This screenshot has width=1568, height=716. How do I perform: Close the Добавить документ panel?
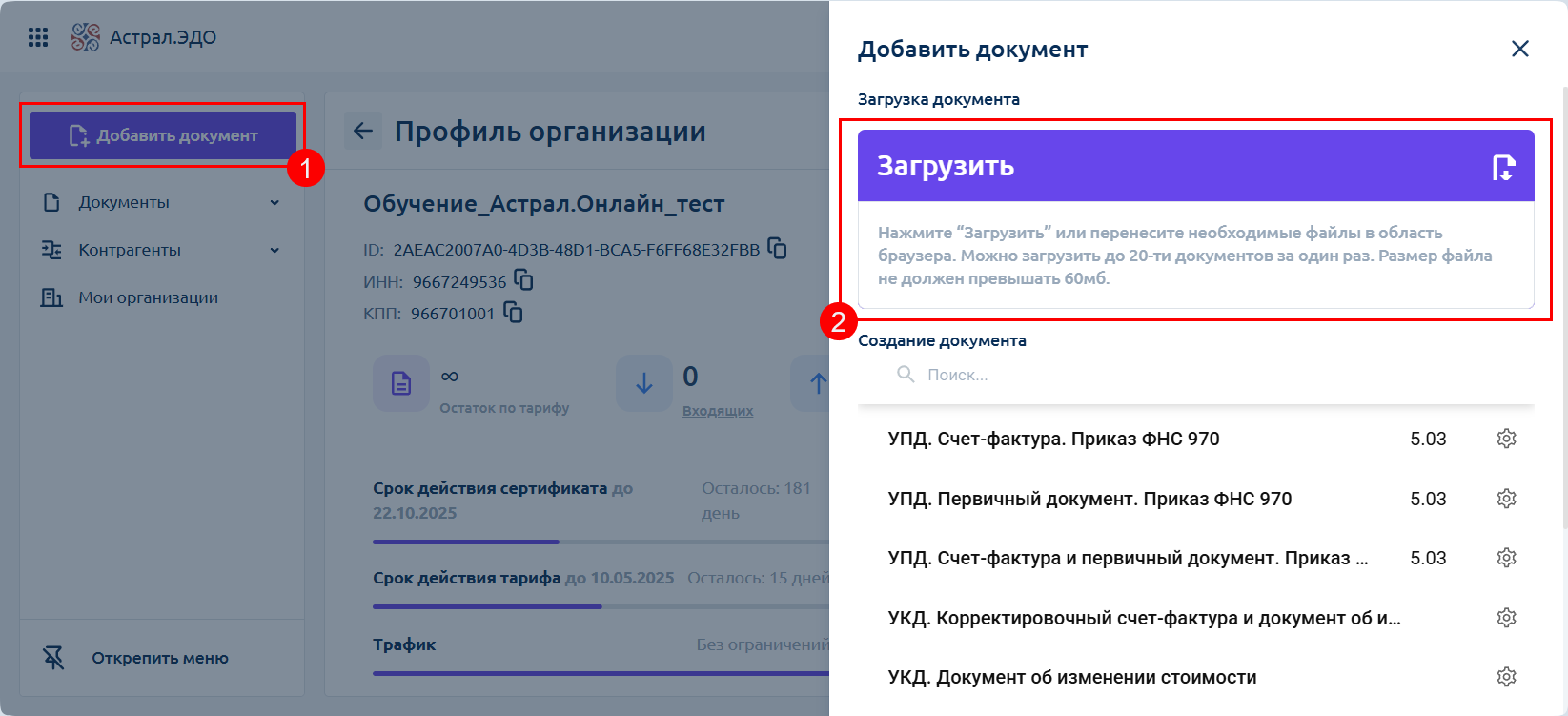(x=1519, y=49)
